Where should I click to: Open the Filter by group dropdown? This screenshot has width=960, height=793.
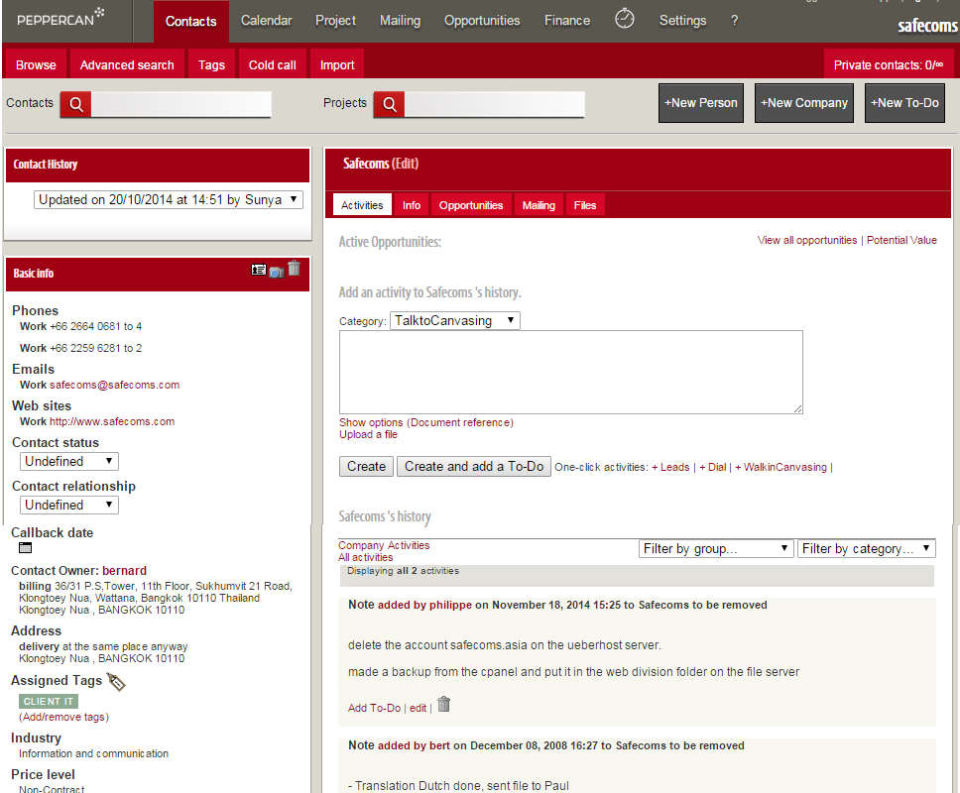[716, 549]
